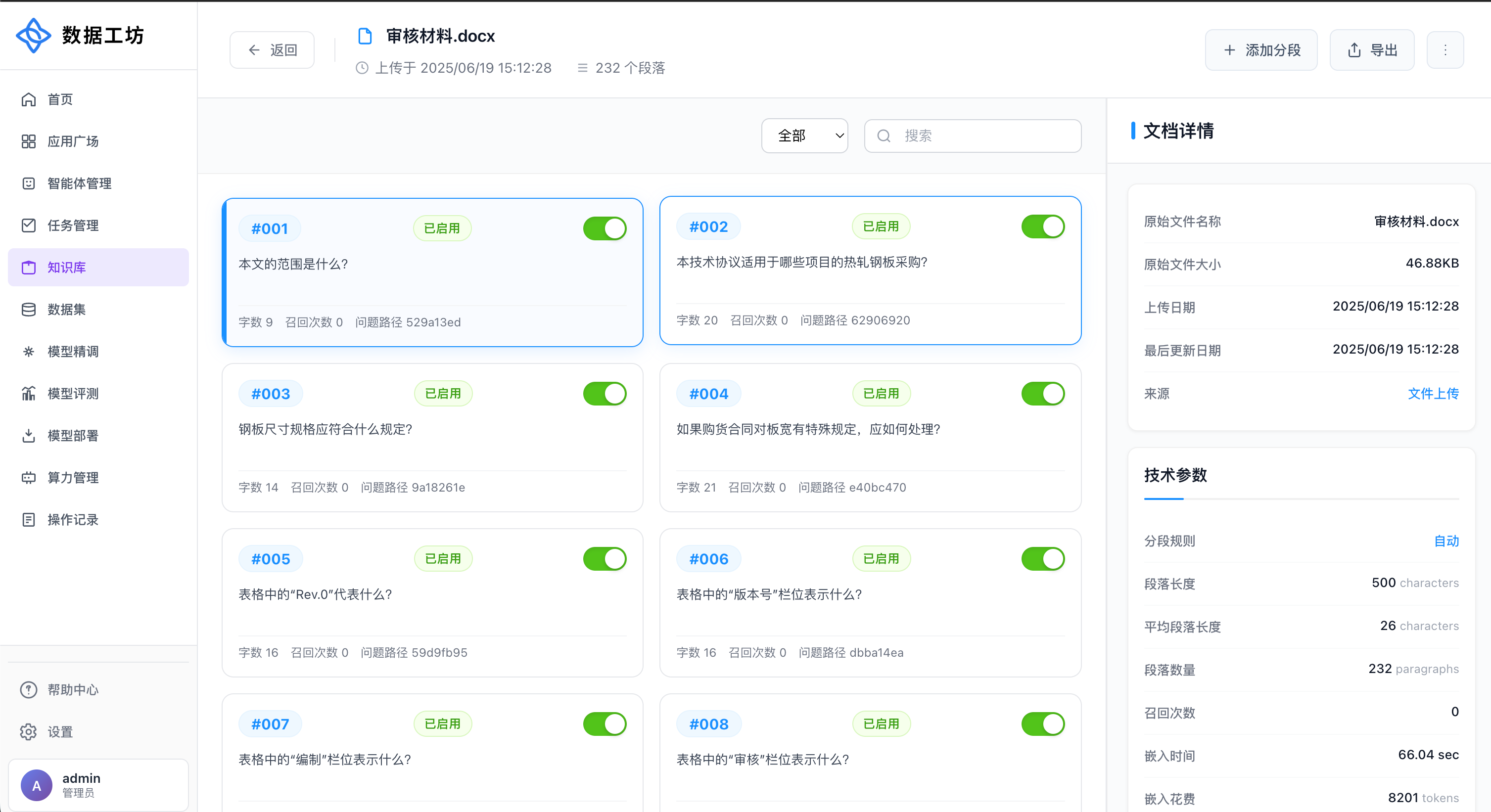Disable segment #001 toggle switch

[605, 228]
